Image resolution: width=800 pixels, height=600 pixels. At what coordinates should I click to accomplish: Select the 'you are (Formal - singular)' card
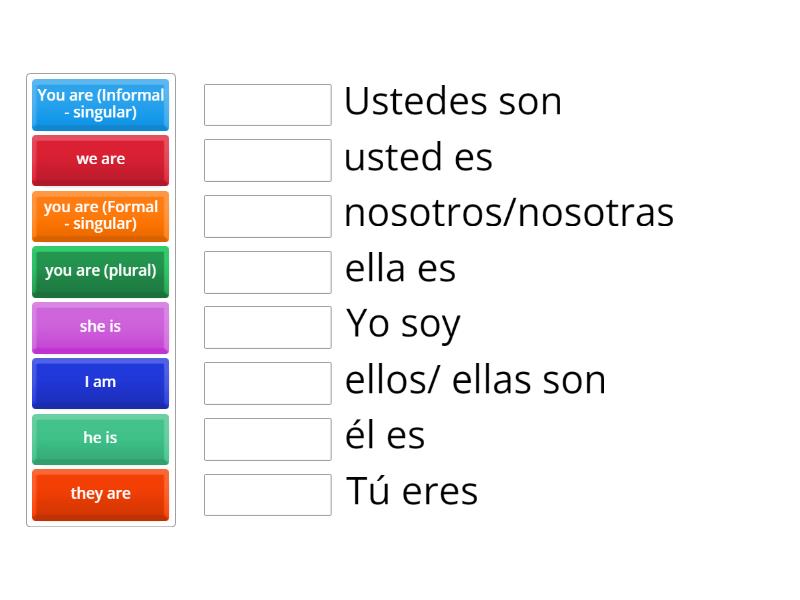(x=100, y=216)
